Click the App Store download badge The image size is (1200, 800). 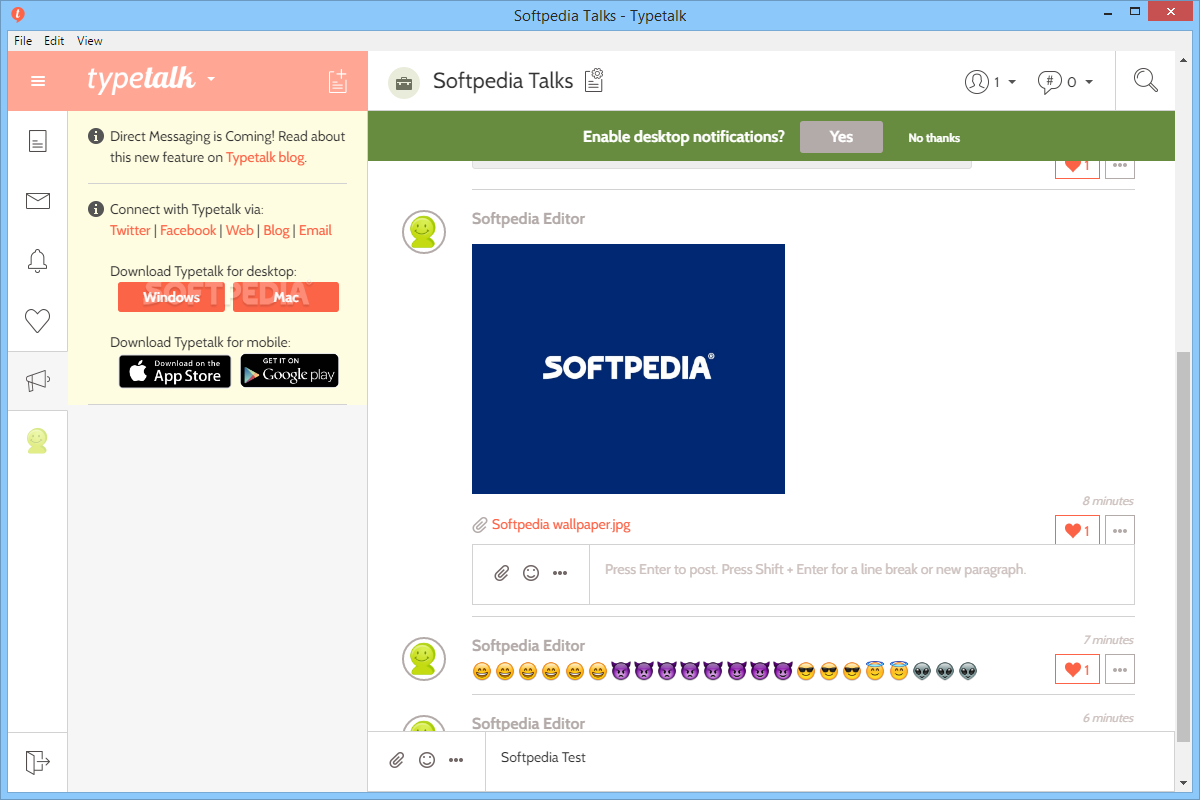pos(175,371)
